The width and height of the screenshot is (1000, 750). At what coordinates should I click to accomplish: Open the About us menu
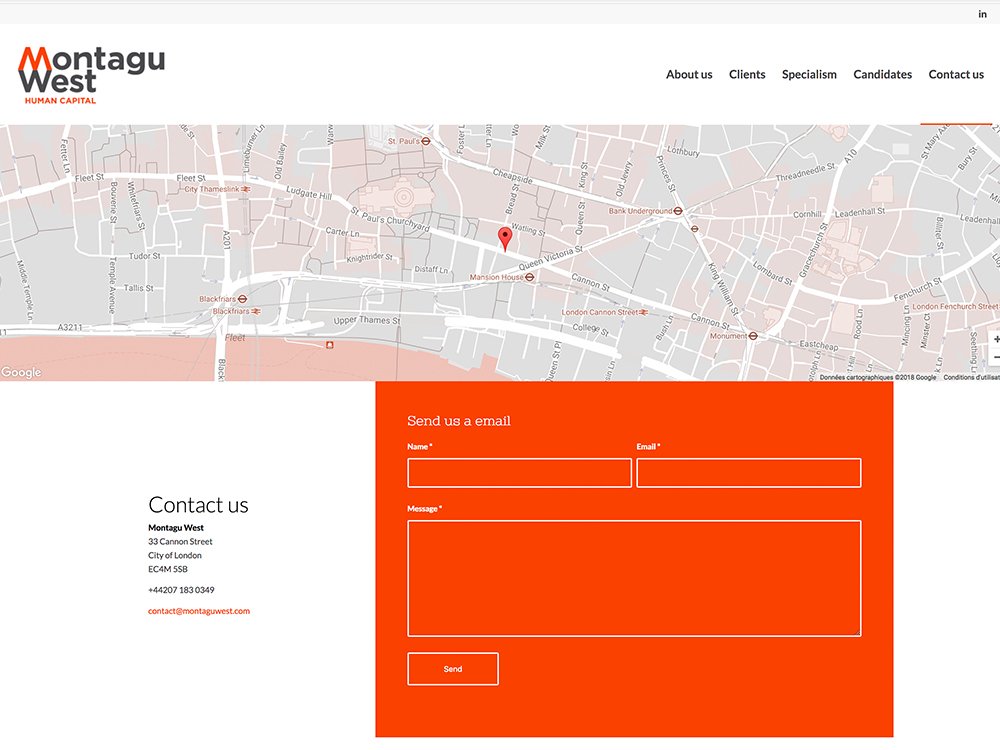(689, 75)
